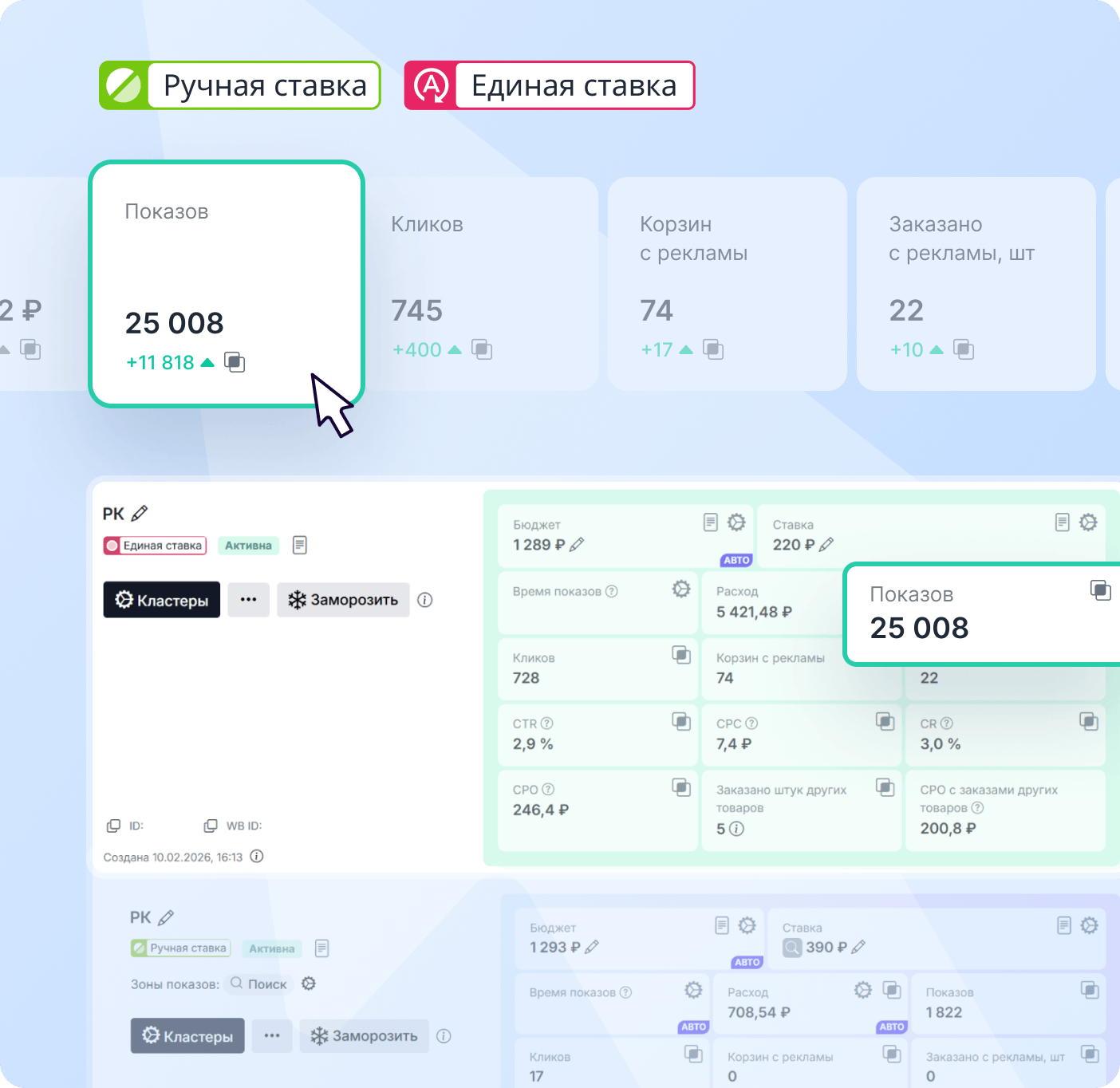
Task: Click the info circle near Заказано штук других товаров
Action: click(x=735, y=829)
